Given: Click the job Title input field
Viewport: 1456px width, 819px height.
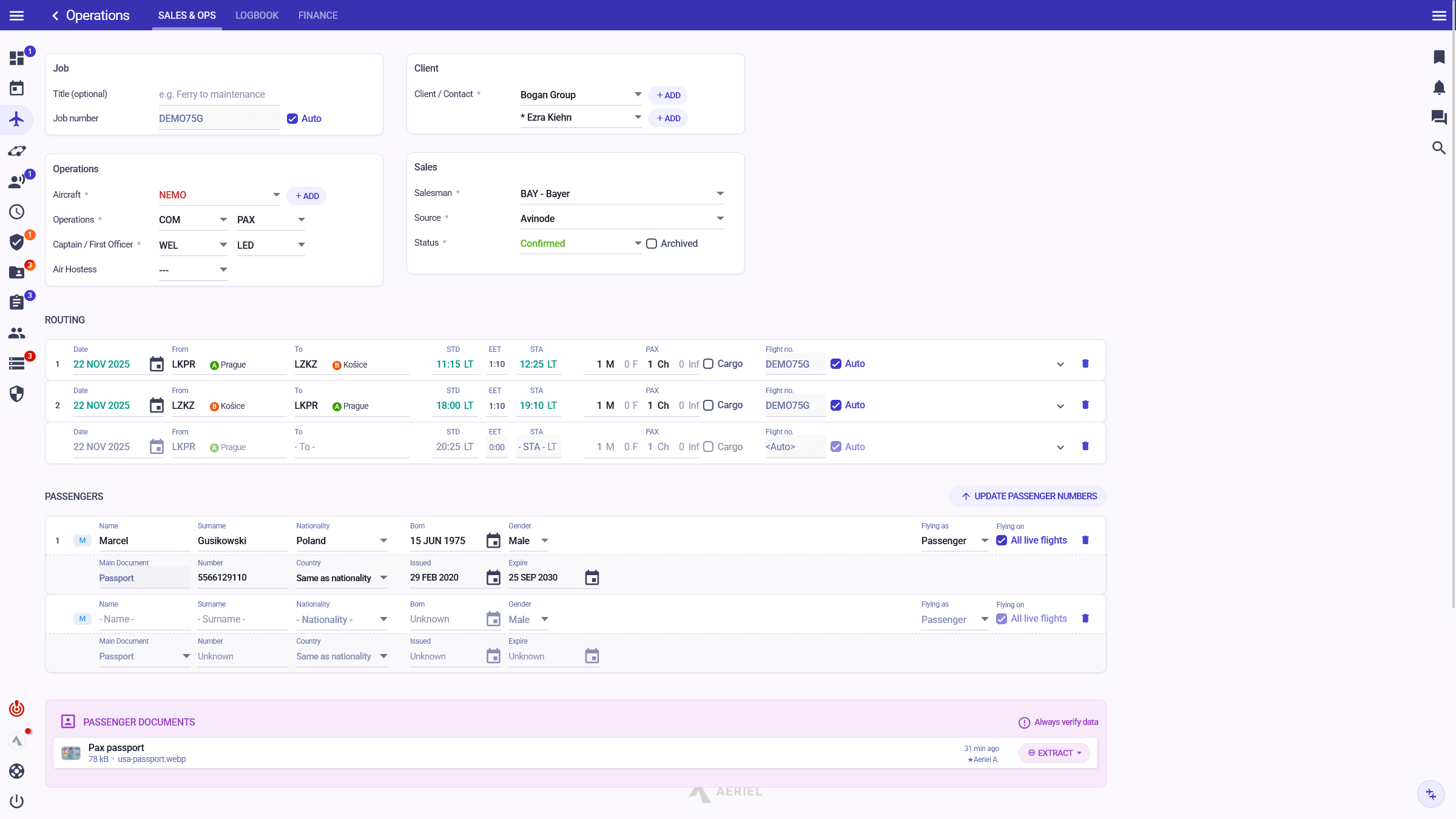Looking at the screenshot, I should [x=218, y=95].
